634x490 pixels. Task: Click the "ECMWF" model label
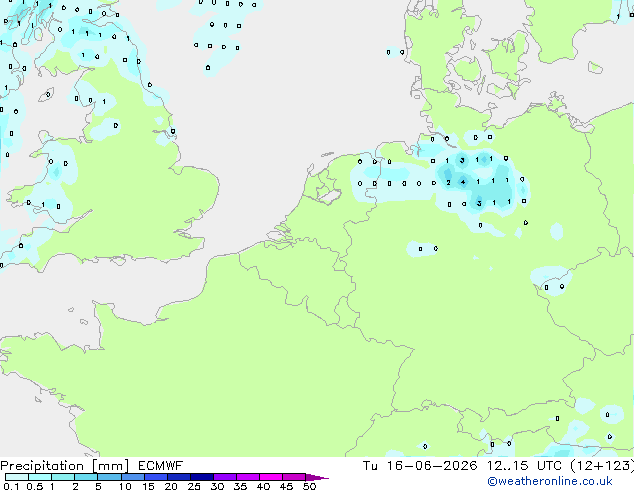pos(161,466)
